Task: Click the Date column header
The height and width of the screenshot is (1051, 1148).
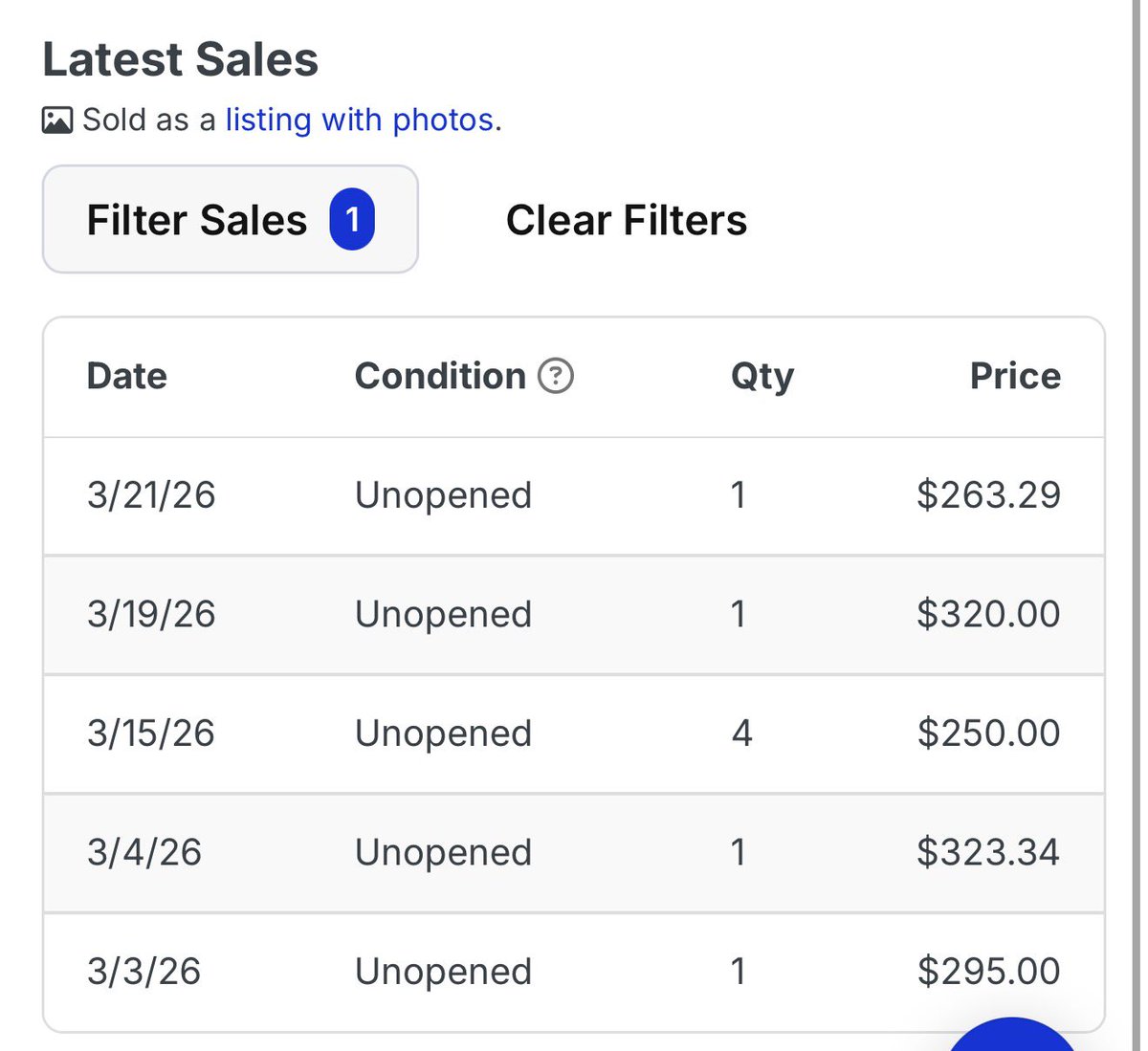Action: [126, 376]
